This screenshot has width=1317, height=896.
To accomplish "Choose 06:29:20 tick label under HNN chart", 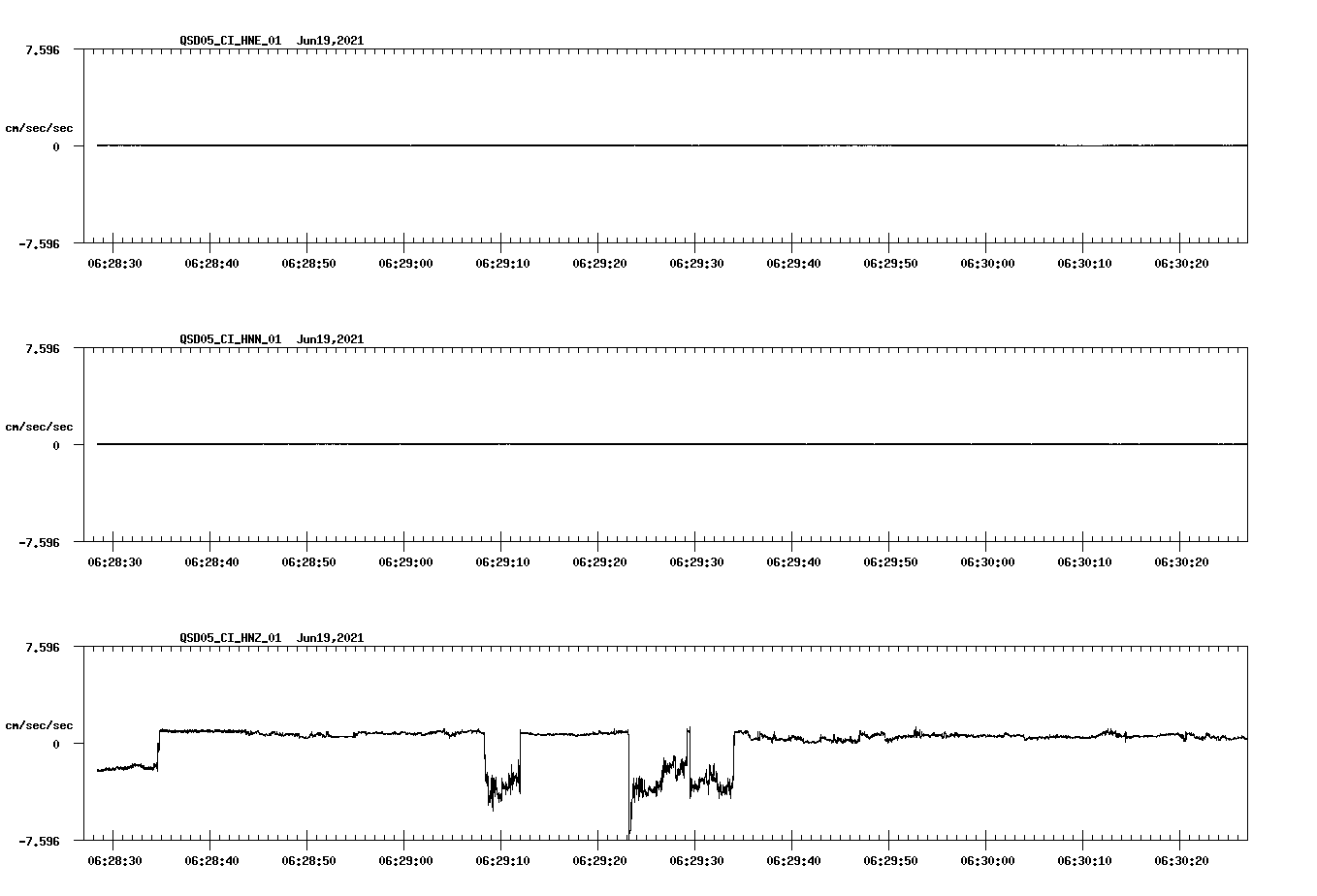I will 599,562.
